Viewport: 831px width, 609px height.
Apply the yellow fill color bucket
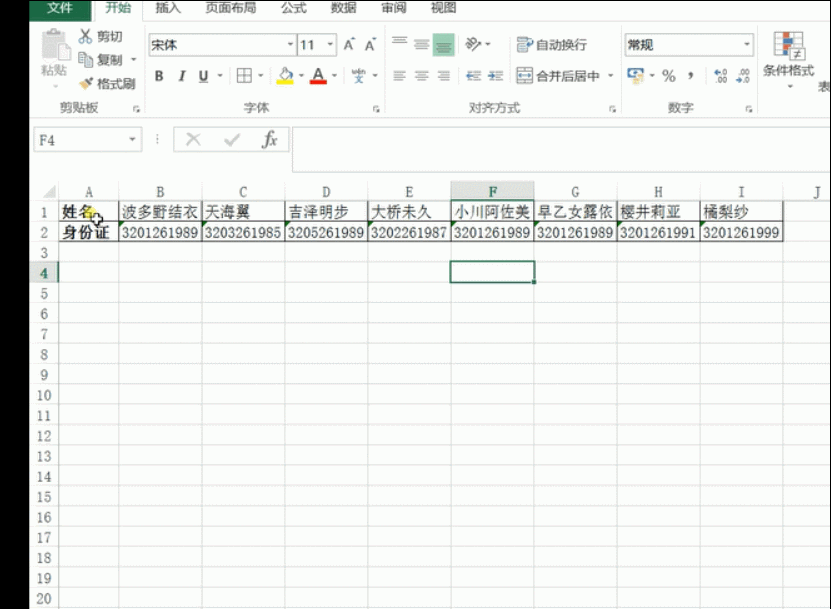click(285, 76)
